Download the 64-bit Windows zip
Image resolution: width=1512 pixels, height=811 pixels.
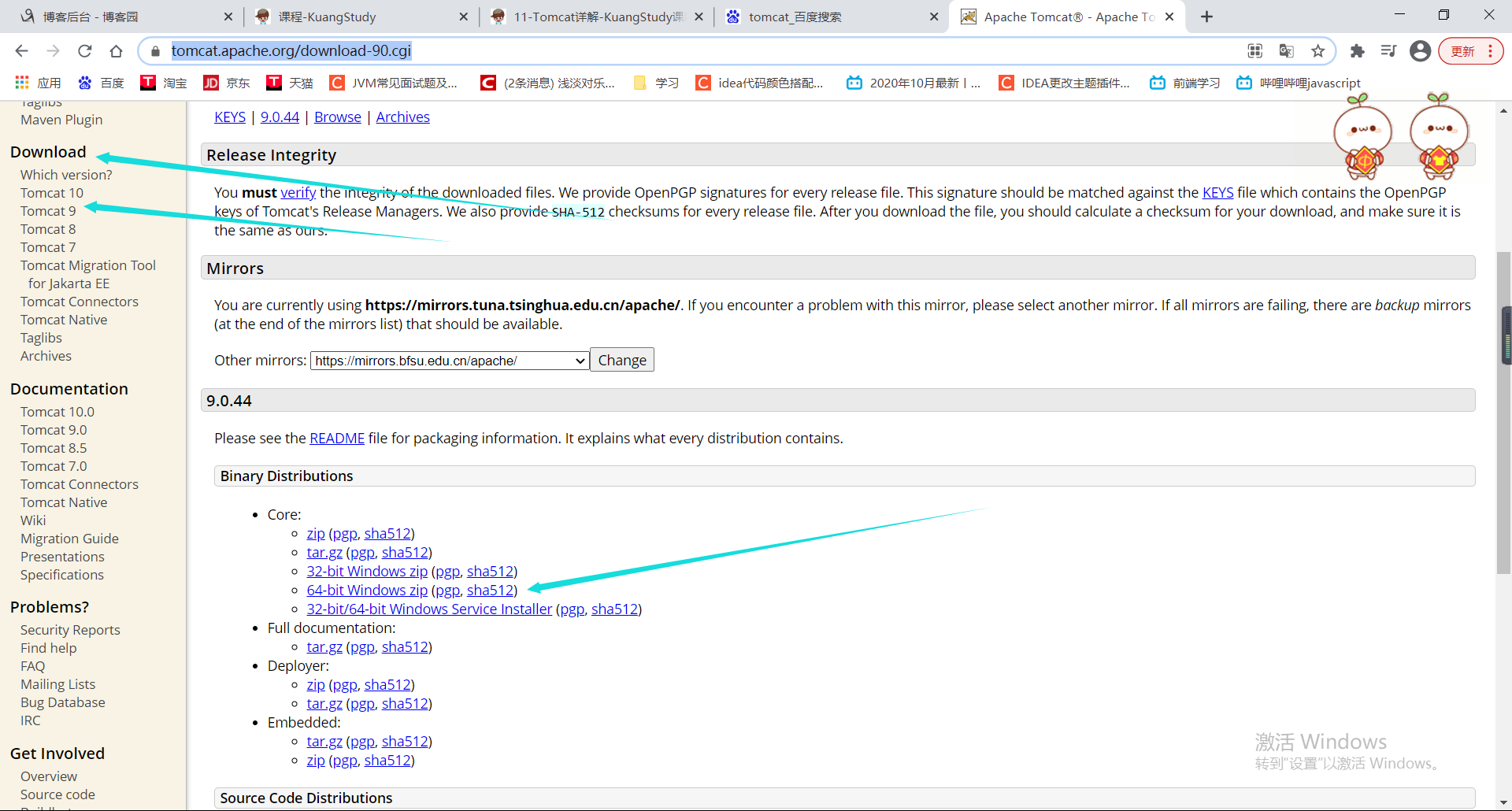367,591
